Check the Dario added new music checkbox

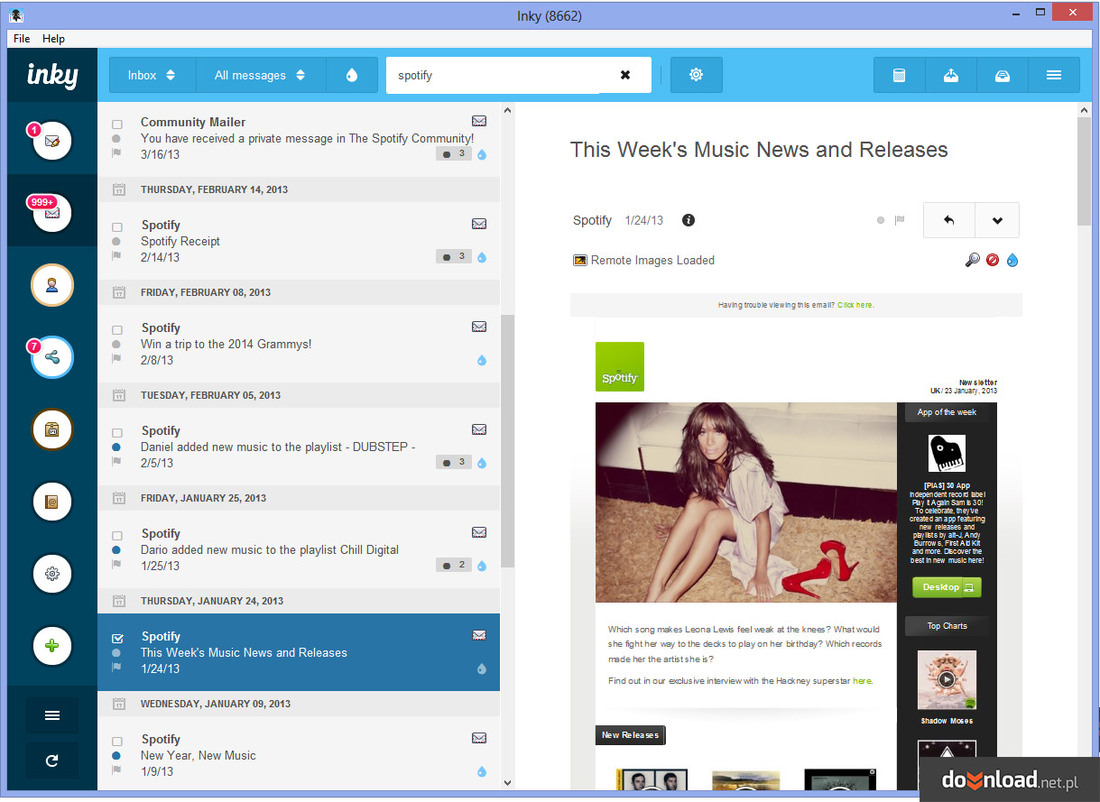(x=117, y=536)
